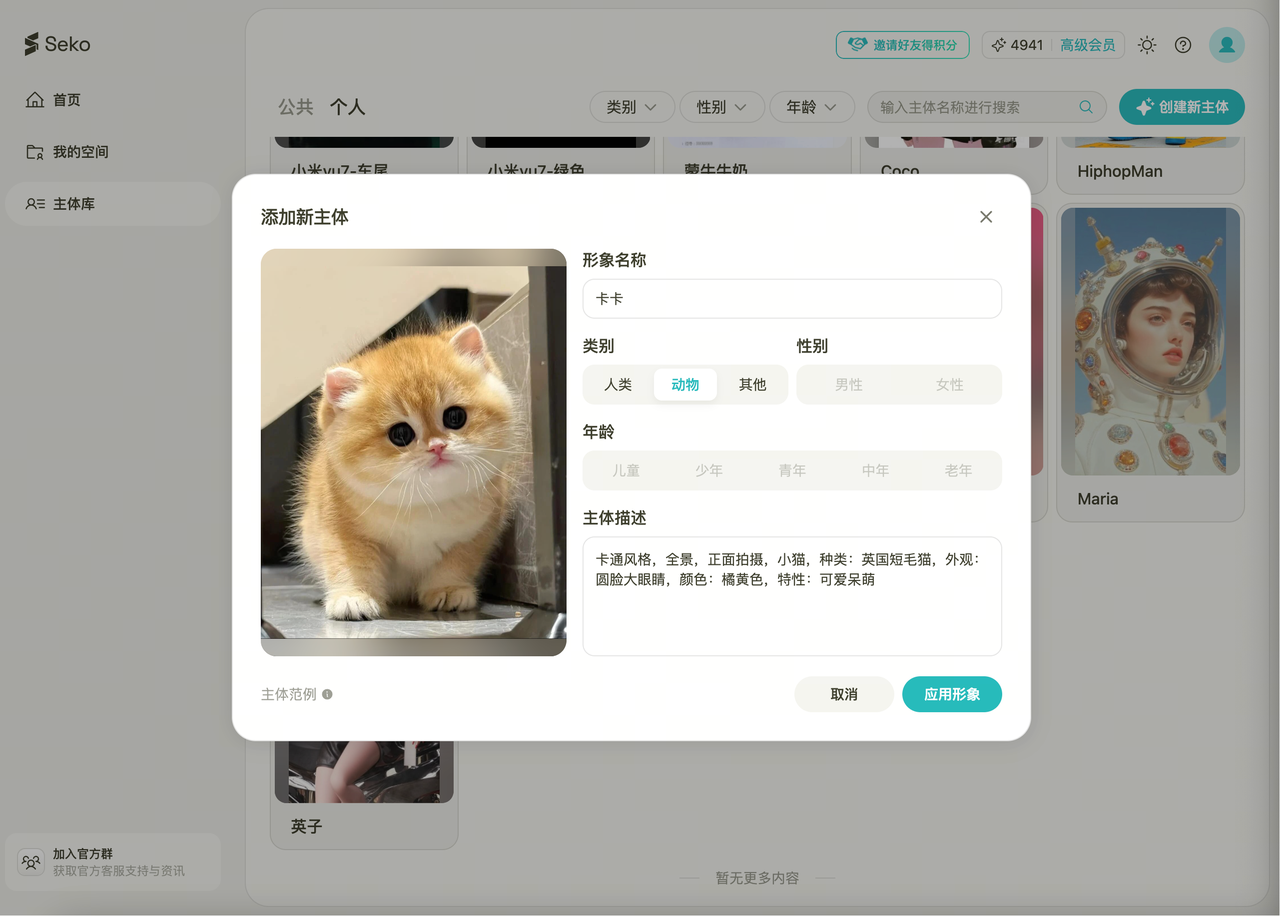The width and height of the screenshot is (1280, 916).
Task: Expand the 类别 filter dropdown
Action: [631, 107]
